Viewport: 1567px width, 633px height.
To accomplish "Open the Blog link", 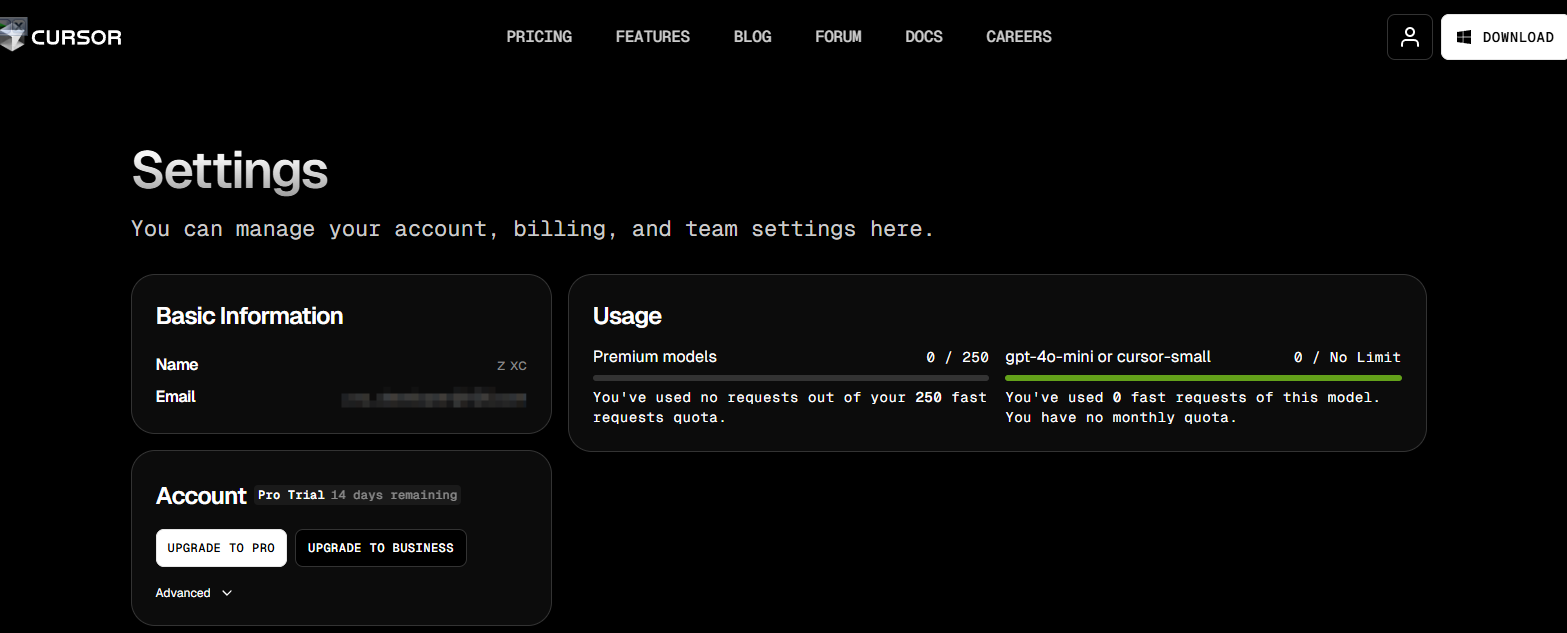I will (752, 37).
